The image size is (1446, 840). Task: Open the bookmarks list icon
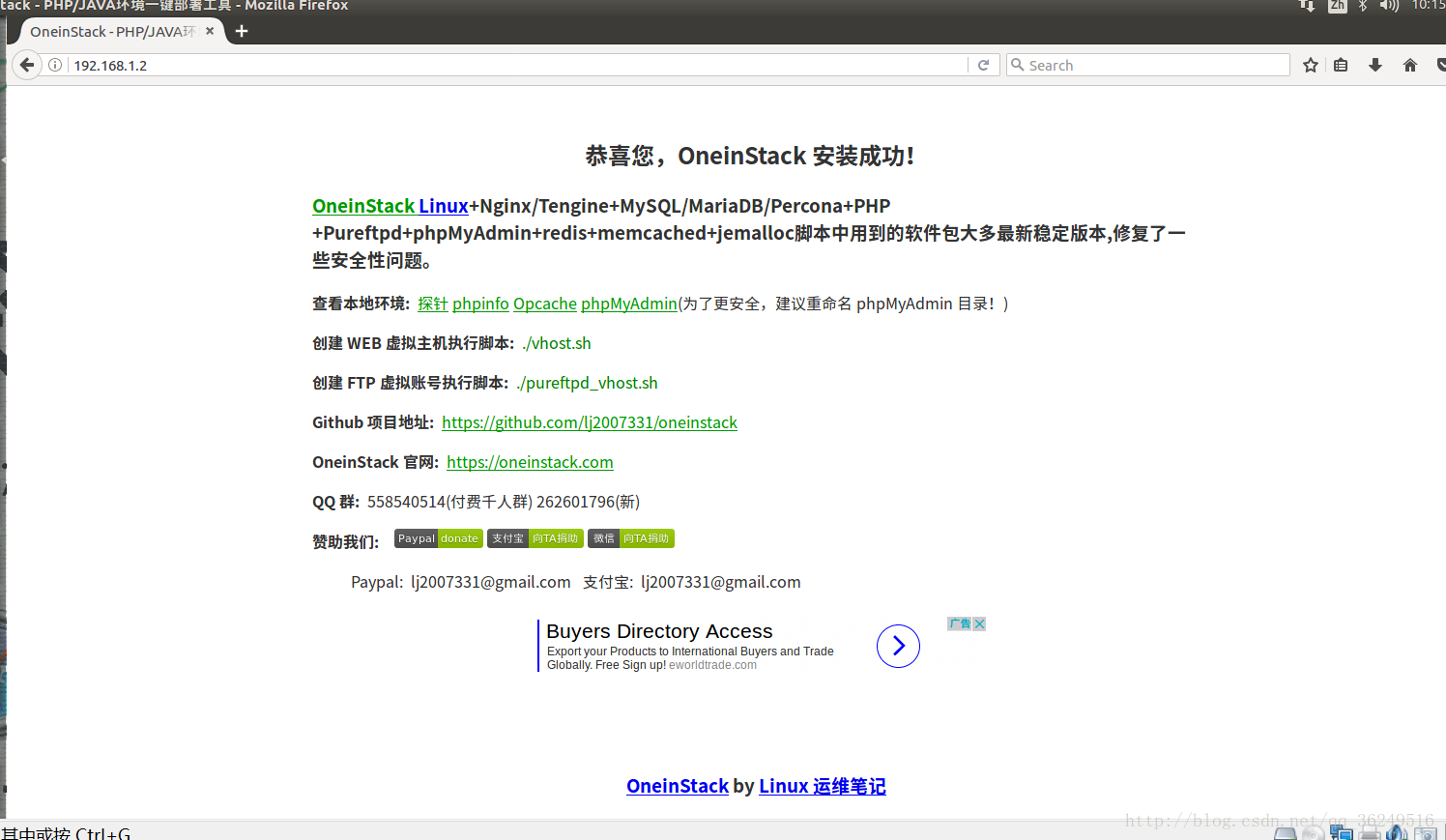click(1341, 65)
